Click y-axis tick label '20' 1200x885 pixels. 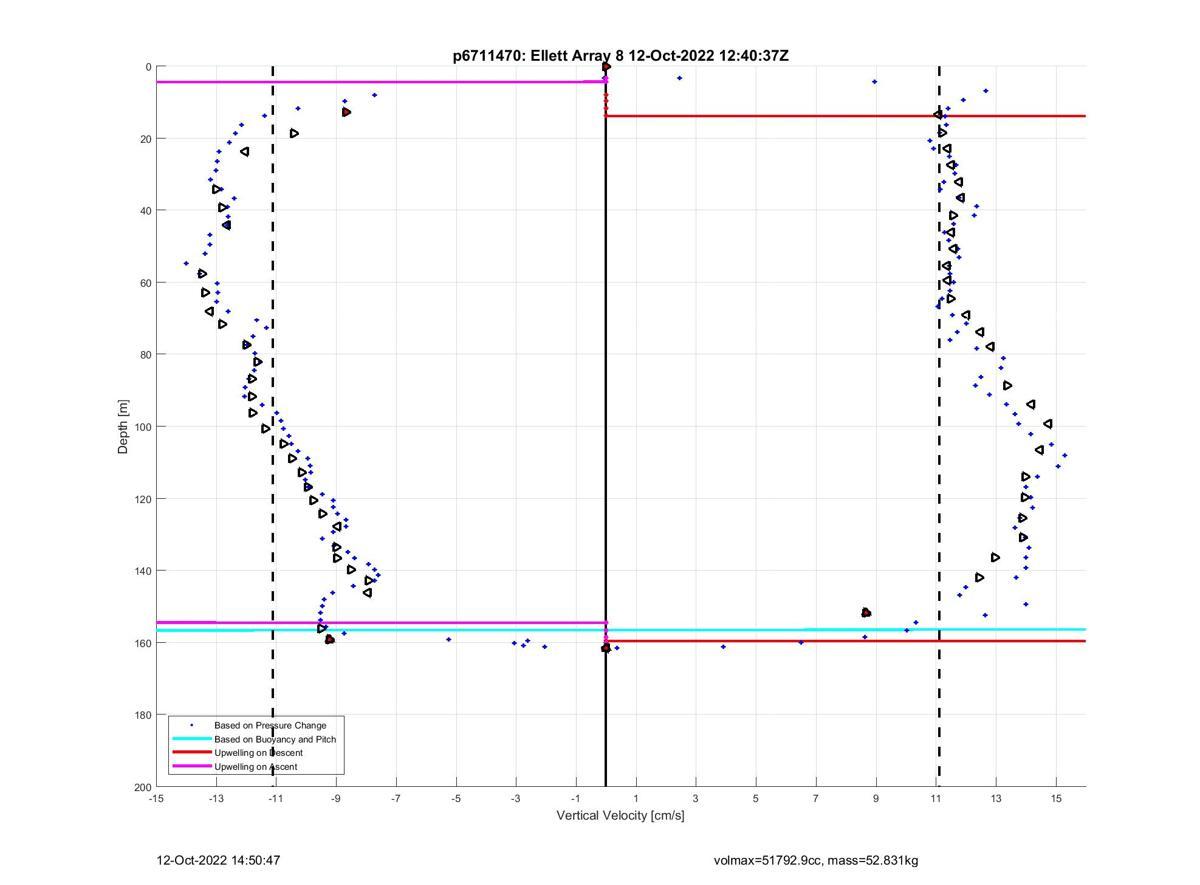145,139
